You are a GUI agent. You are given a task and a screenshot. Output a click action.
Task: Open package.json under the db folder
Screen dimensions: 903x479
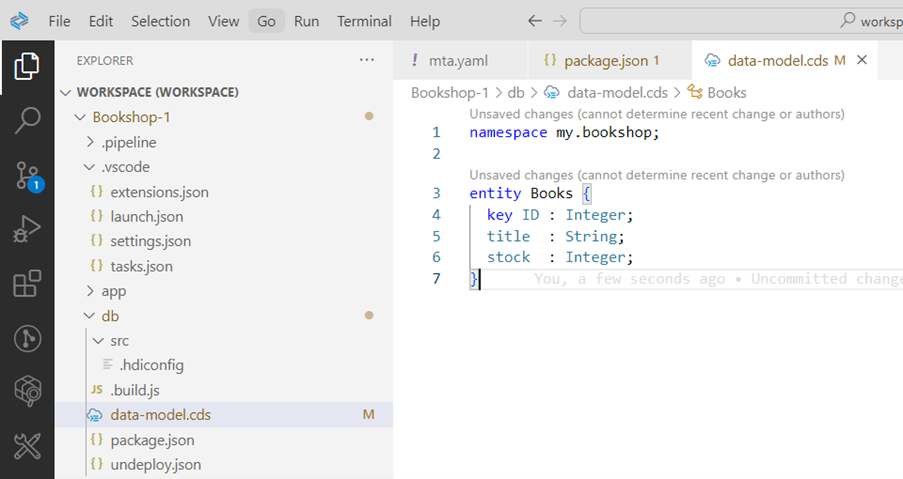[x=152, y=440]
